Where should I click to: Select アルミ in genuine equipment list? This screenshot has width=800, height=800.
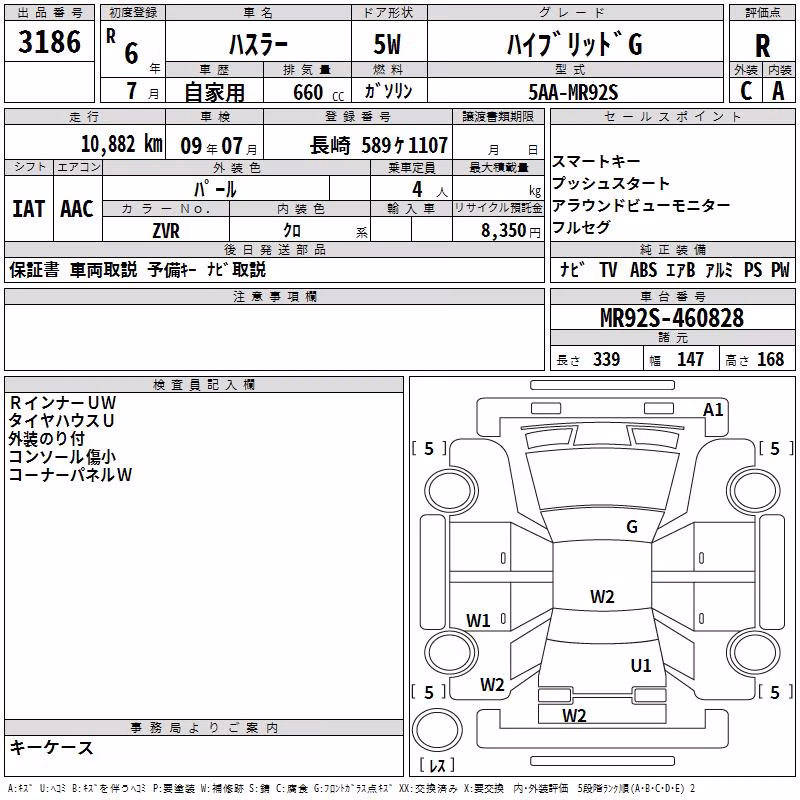(719, 269)
